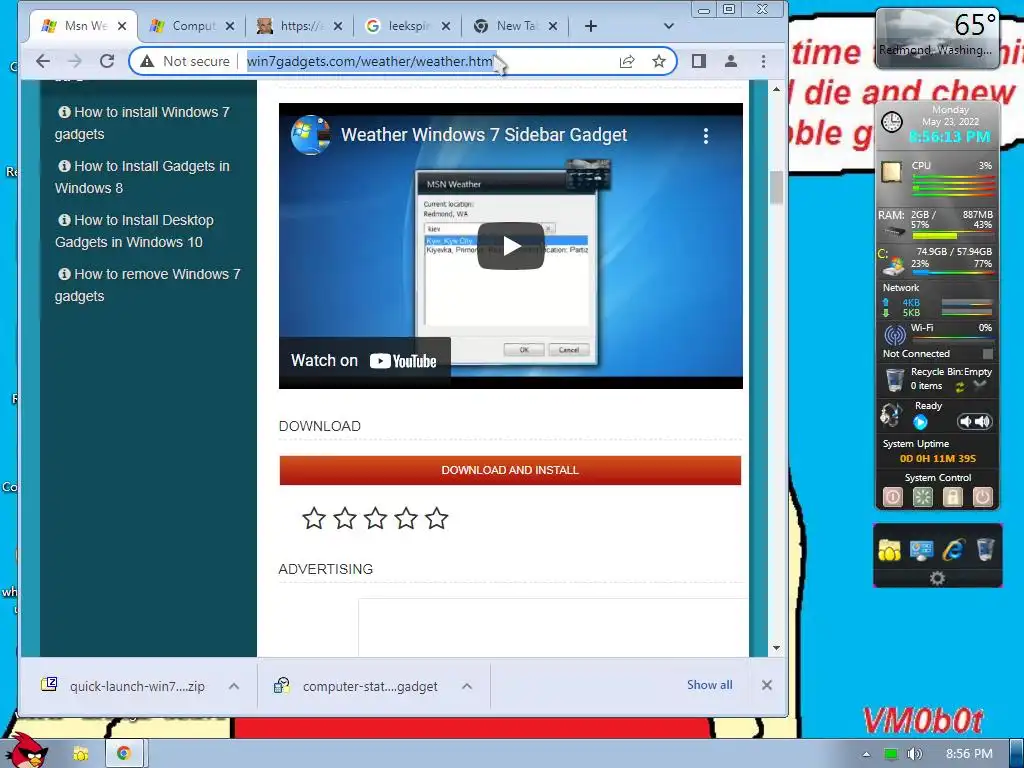Image resolution: width=1024 pixels, height=768 pixels.
Task: Open Chrome side panel icon
Action: [x=699, y=61]
